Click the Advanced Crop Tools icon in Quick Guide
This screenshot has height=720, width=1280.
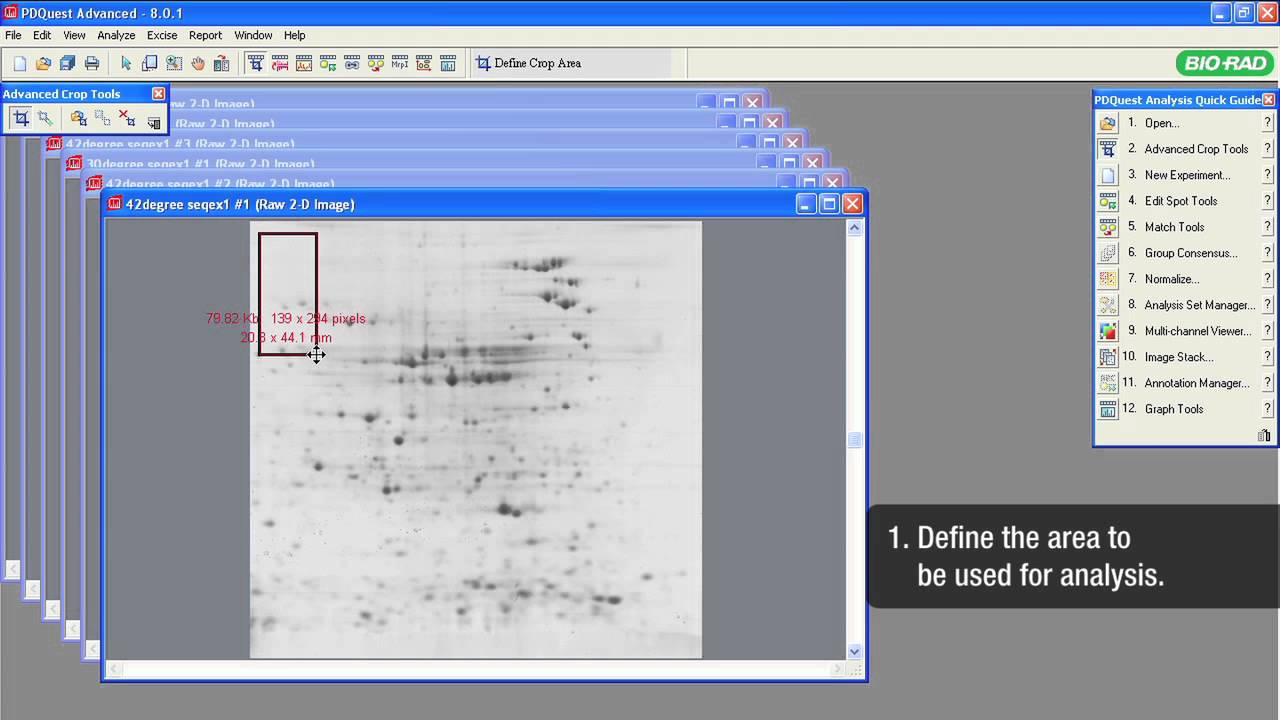pos(1108,149)
